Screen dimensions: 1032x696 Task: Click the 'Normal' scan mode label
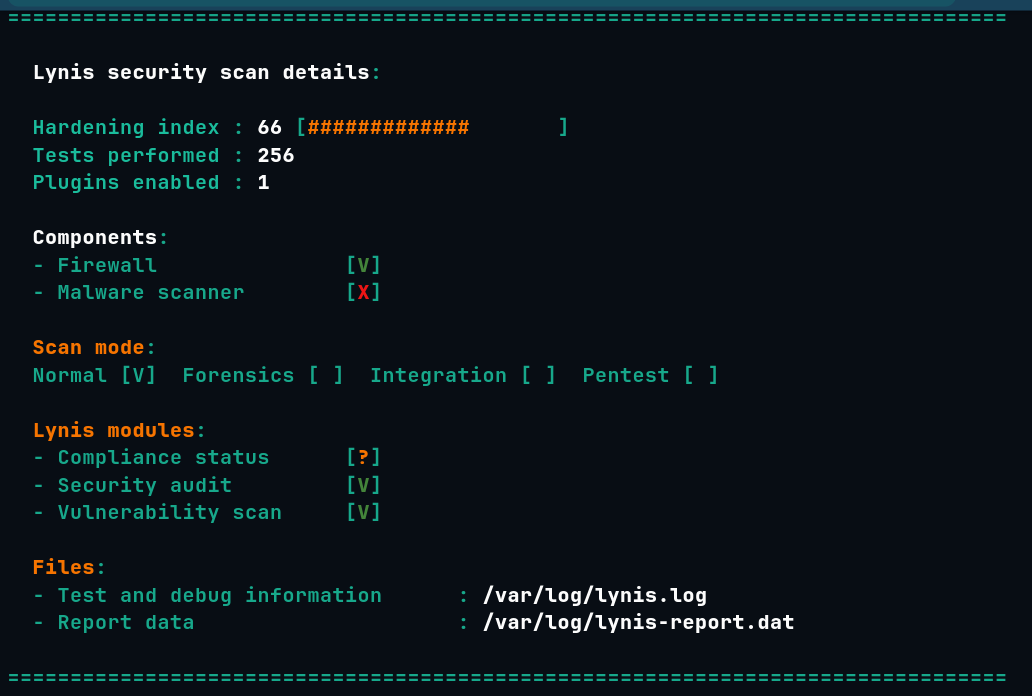coord(70,375)
